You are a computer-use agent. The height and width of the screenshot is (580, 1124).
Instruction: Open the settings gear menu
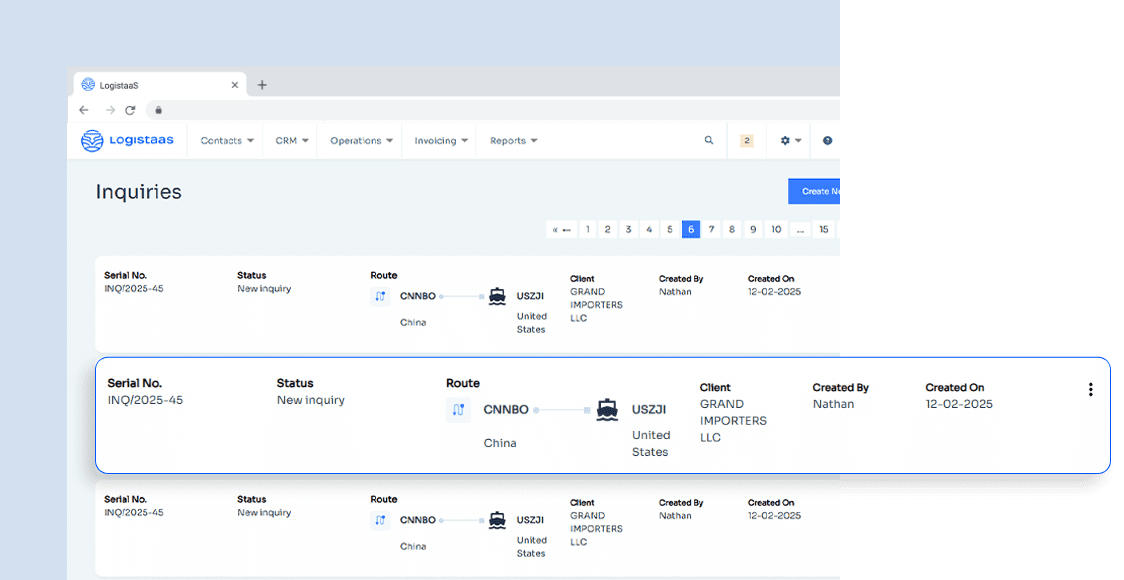click(790, 141)
